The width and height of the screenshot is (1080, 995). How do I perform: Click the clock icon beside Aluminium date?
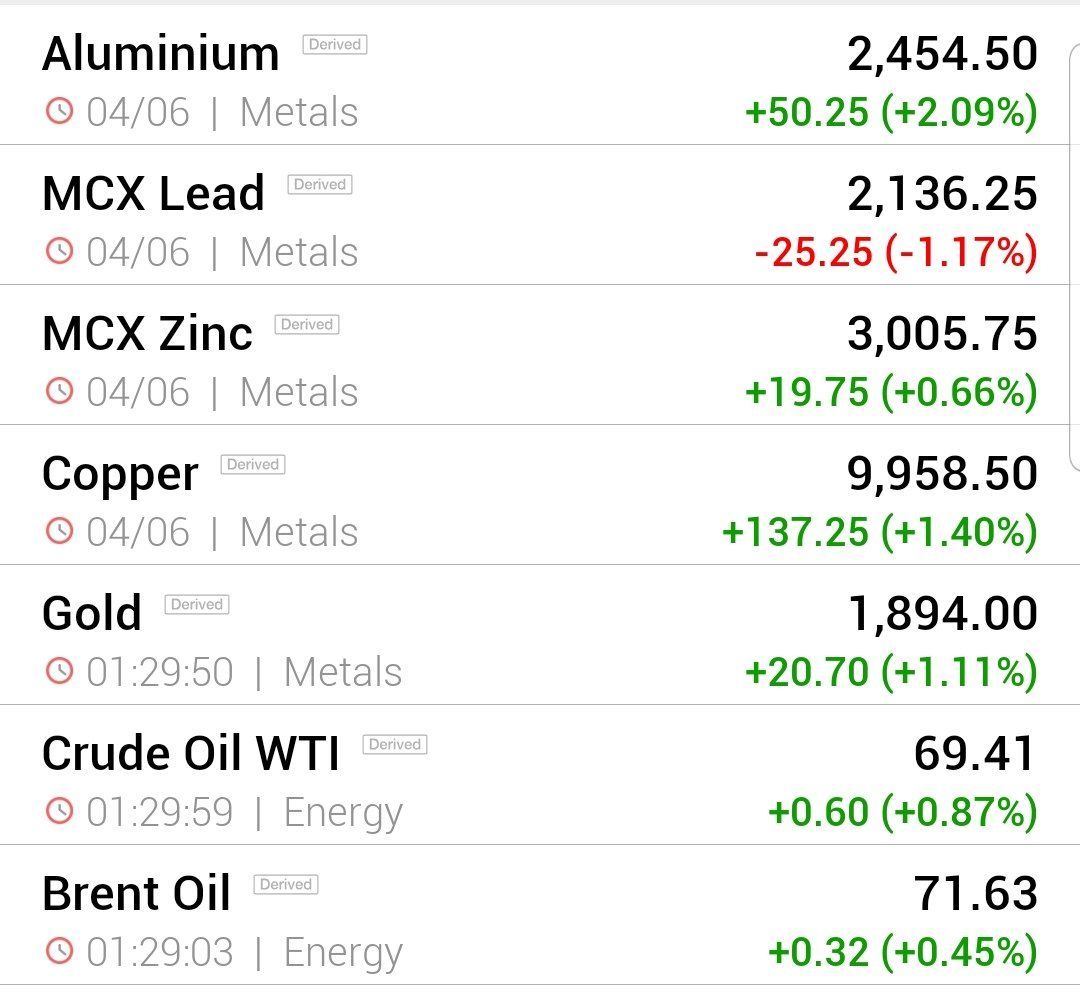(x=59, y=111)
